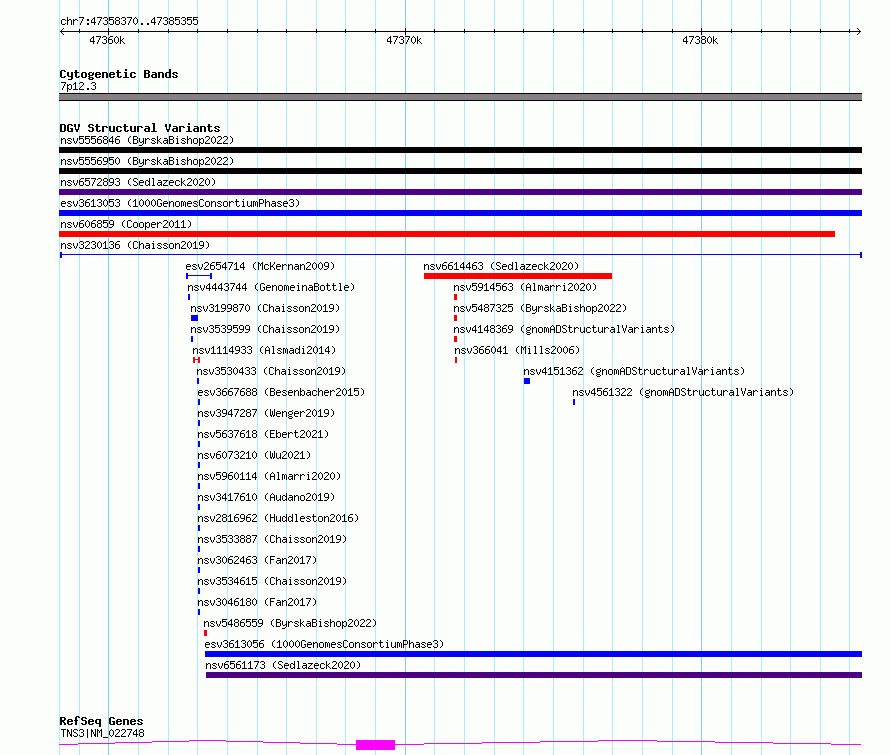Open variant nsv5556950 (ByrskaBishop2022) label
890x755 pixels.
click(147, 161)
